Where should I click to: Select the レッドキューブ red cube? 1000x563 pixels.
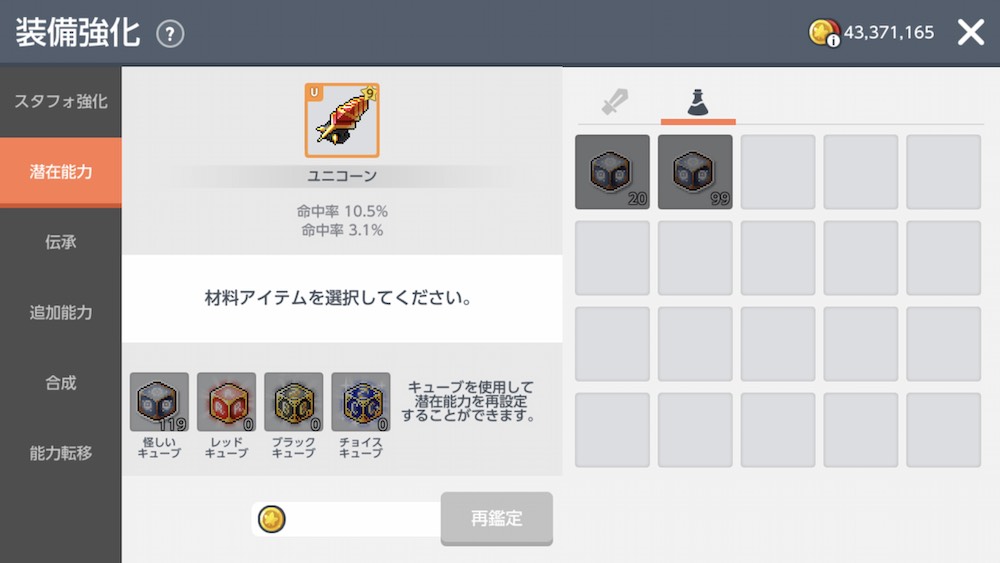[226, 402]
